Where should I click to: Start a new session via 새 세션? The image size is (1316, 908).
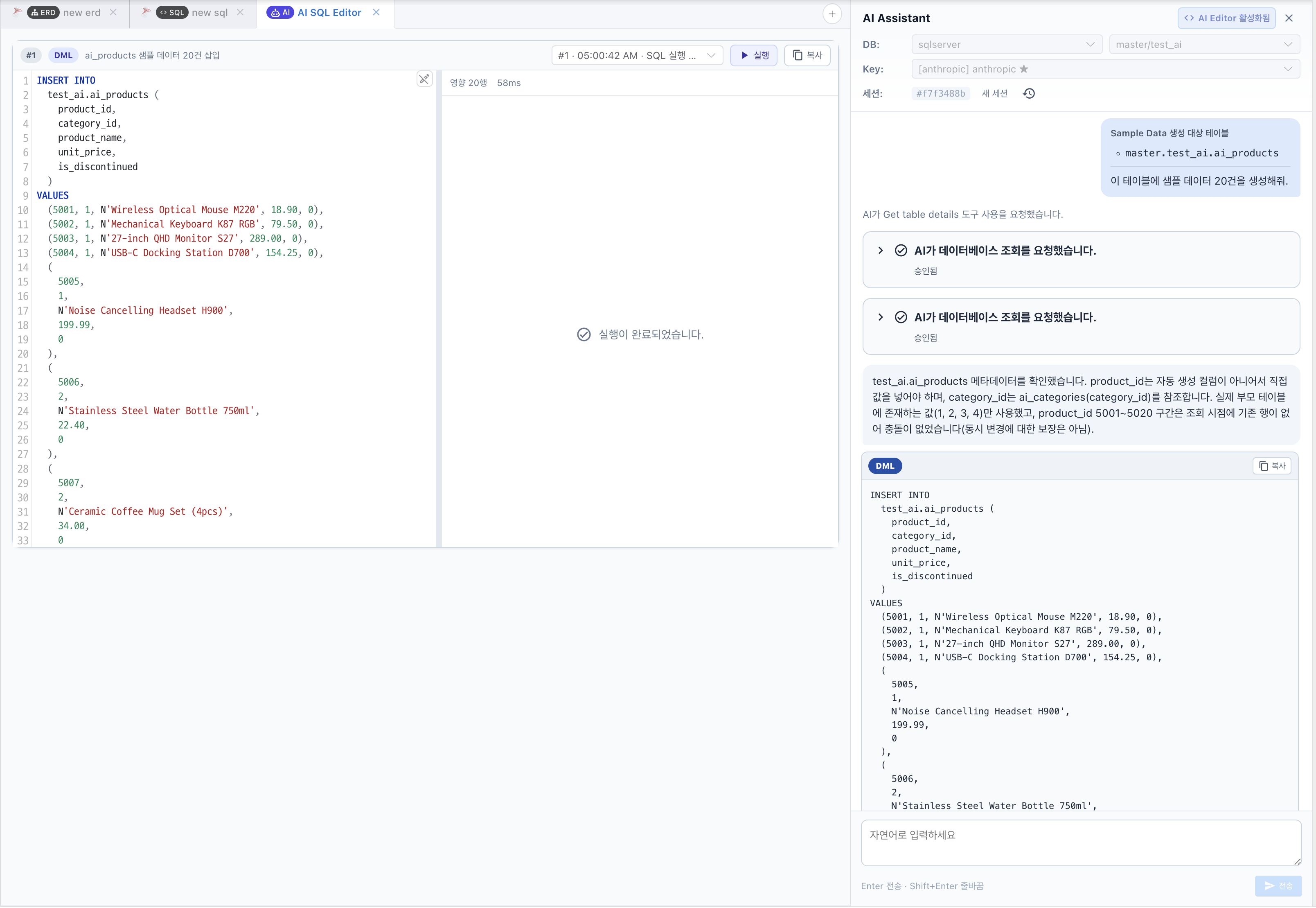(994, 93)
